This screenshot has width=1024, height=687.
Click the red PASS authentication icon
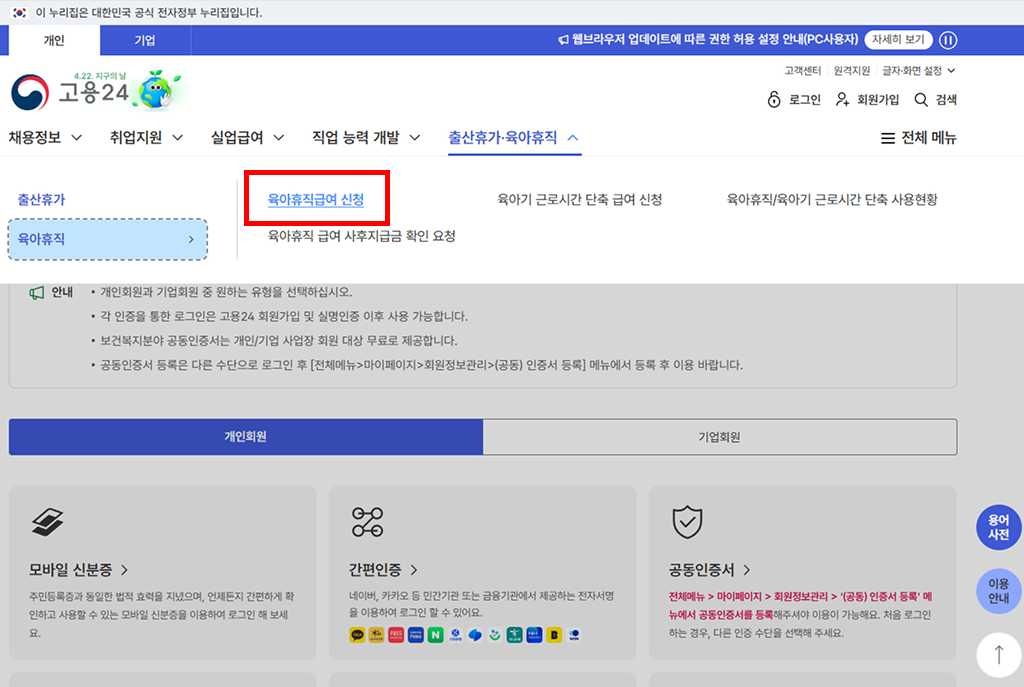coord(396,635)
